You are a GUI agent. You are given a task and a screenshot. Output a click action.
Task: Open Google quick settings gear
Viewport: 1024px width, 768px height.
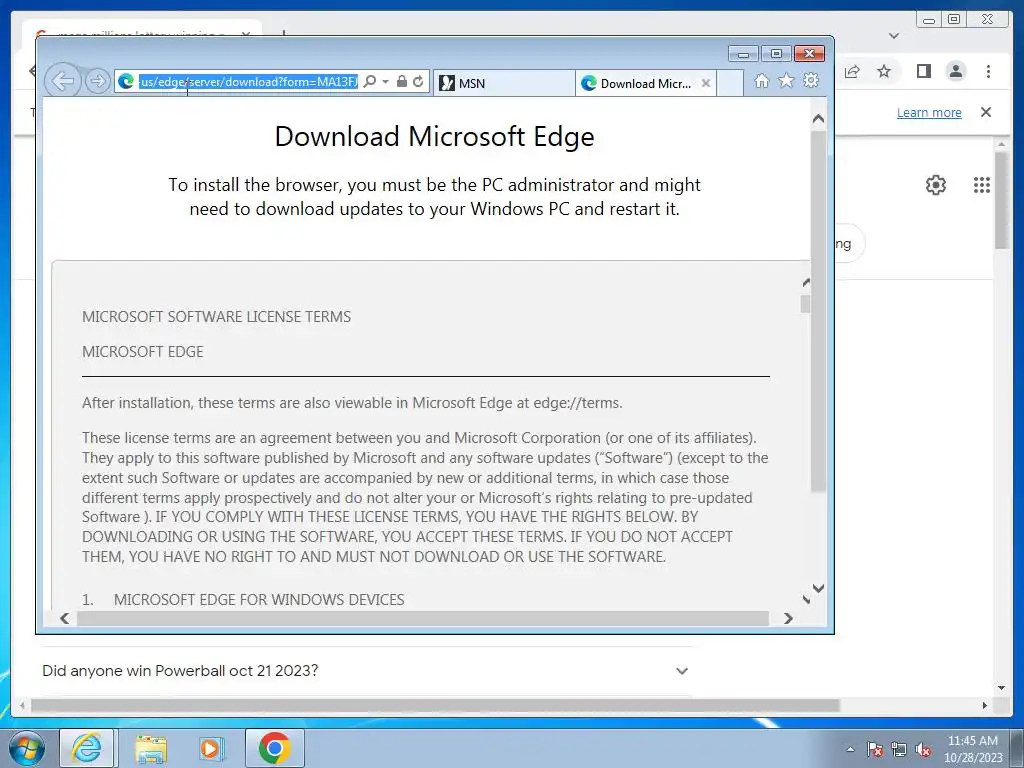[936, 185]
